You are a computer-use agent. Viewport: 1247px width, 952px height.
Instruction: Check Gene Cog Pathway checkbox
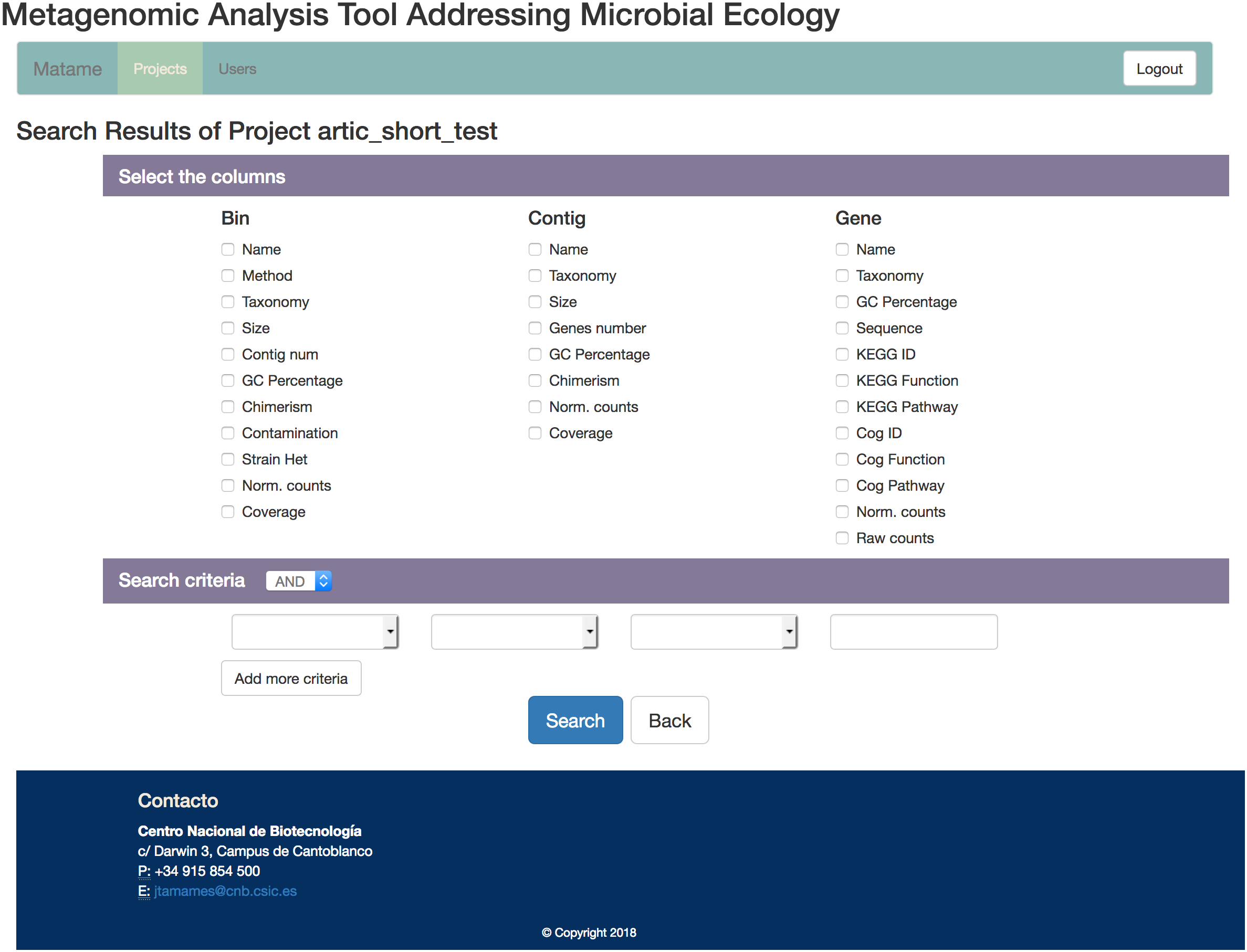[x=842, y=485]
